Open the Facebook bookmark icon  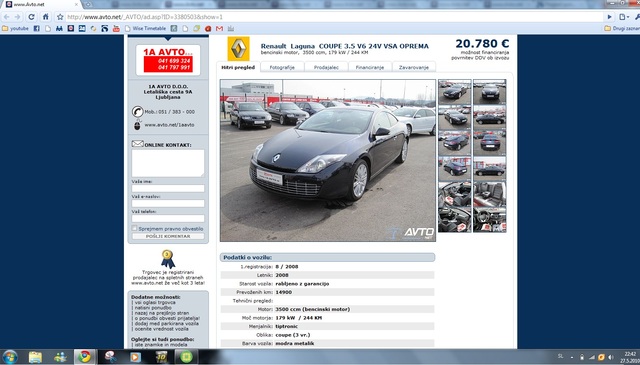(x=36, y=29)
